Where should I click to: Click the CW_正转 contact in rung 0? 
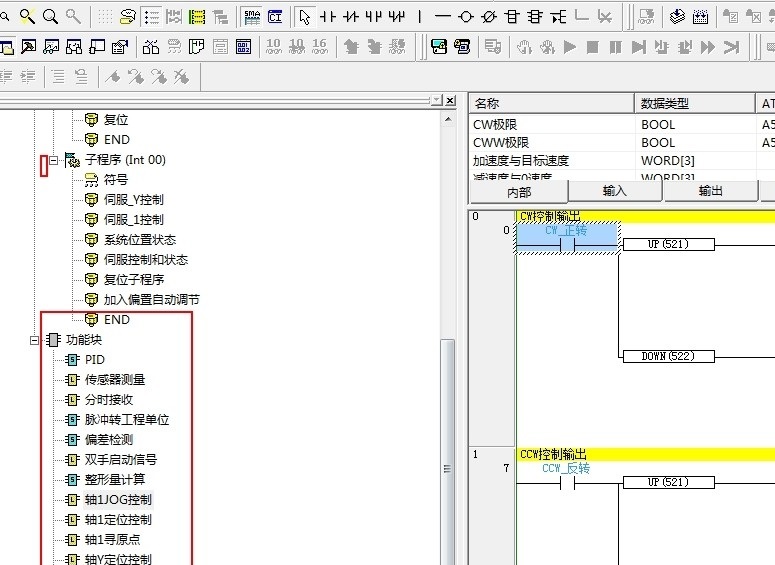click(x=567, y=239)
